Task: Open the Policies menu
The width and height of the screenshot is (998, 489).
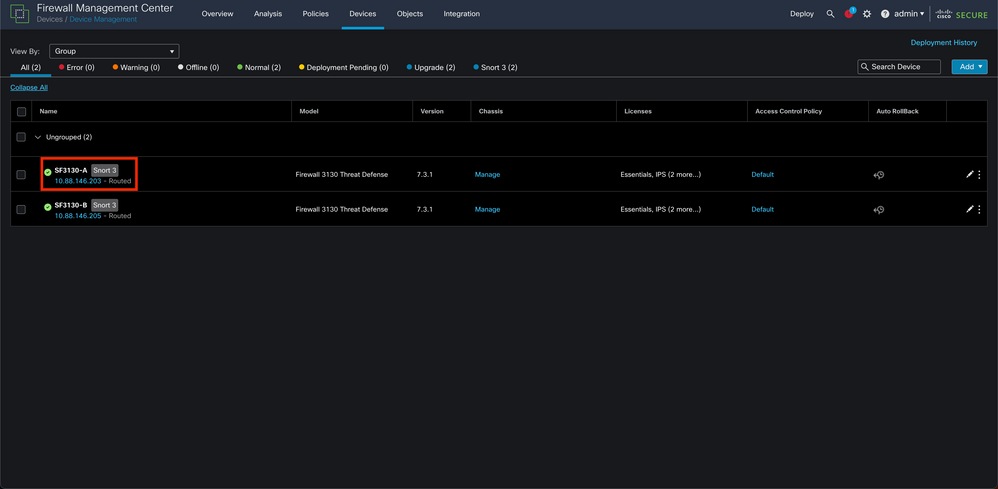Action: point(315,14)
